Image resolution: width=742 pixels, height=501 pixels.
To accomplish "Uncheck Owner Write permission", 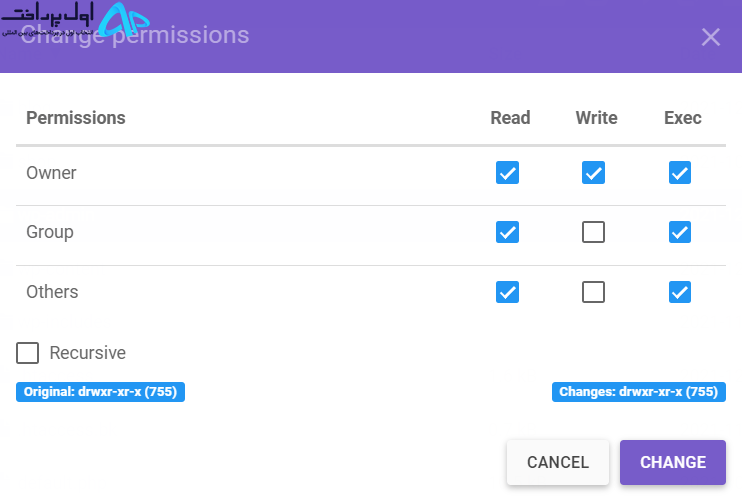I will pos(593,173).
